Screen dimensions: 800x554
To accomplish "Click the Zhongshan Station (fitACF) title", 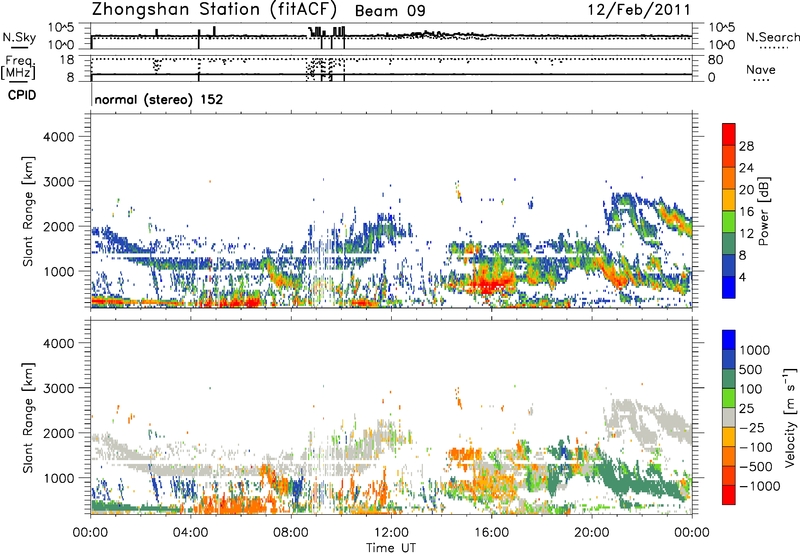I will [x=214, y=10].
